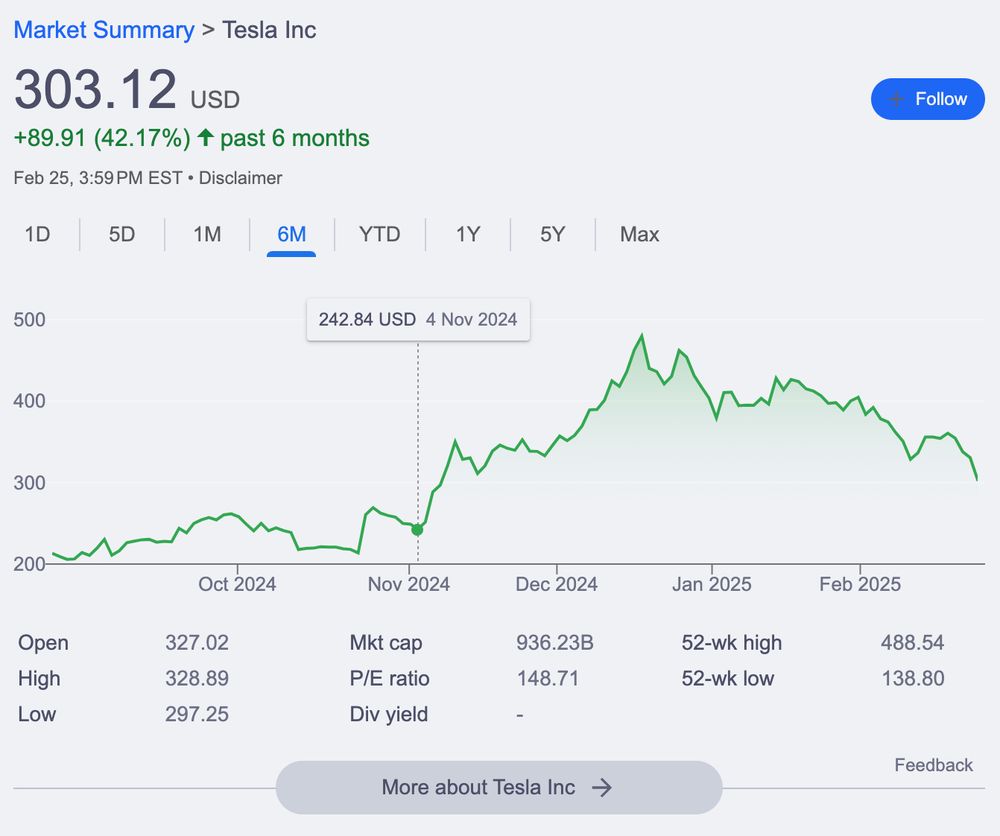Select the 6M time range tab
The image size is (1000, 836).
point(291,234)
